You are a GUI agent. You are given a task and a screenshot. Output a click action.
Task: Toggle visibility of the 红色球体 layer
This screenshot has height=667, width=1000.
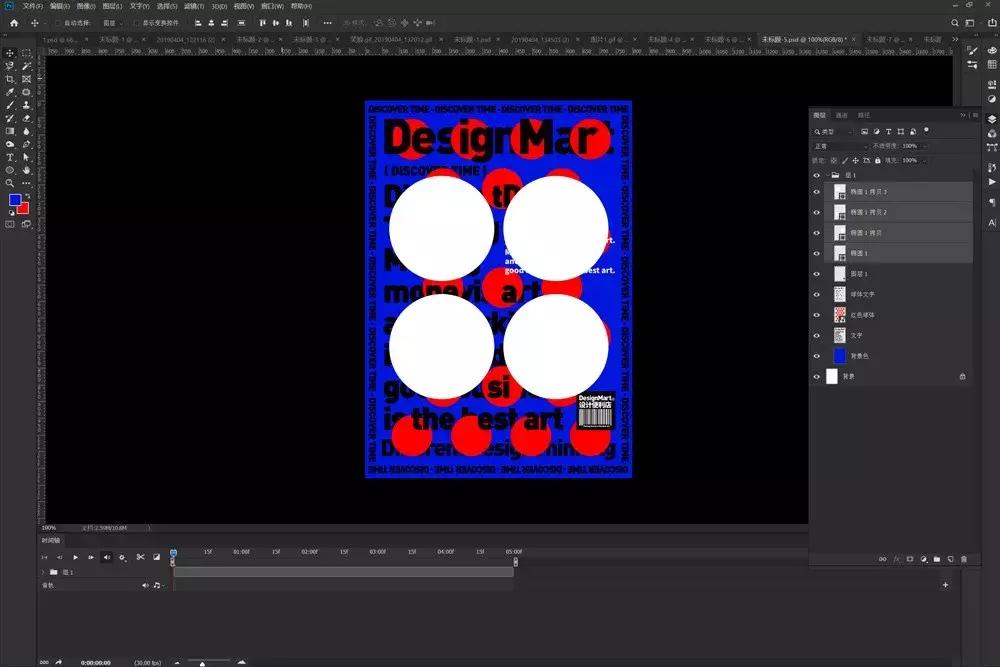(x=817, y=315)
